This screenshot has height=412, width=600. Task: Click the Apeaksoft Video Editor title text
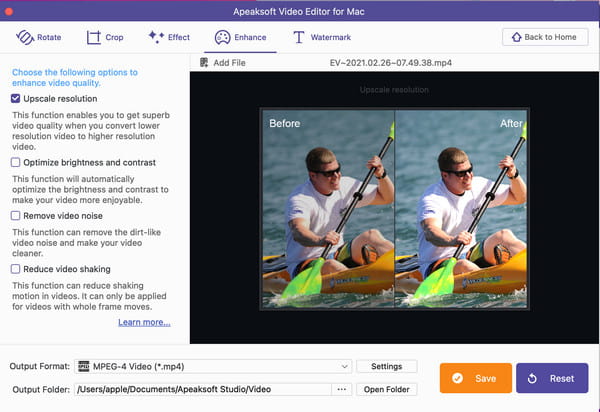[298, 11]
